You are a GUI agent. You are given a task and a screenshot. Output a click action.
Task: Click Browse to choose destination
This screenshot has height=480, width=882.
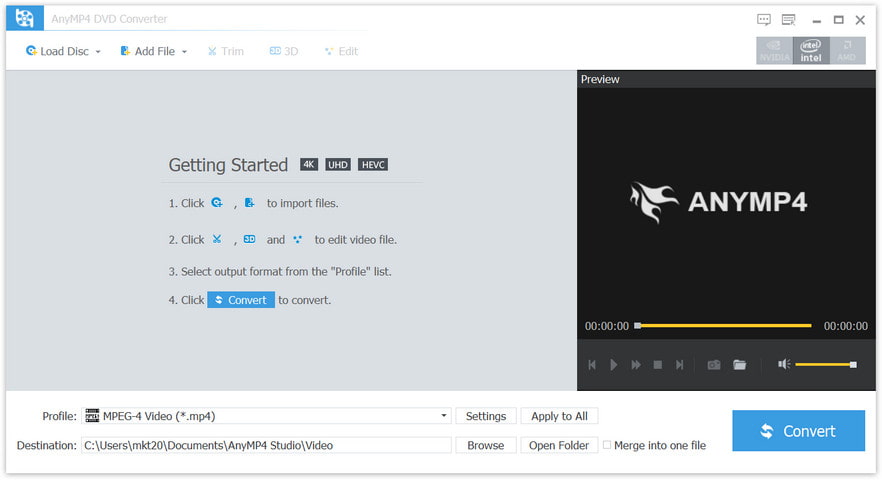tap(486, 445)
